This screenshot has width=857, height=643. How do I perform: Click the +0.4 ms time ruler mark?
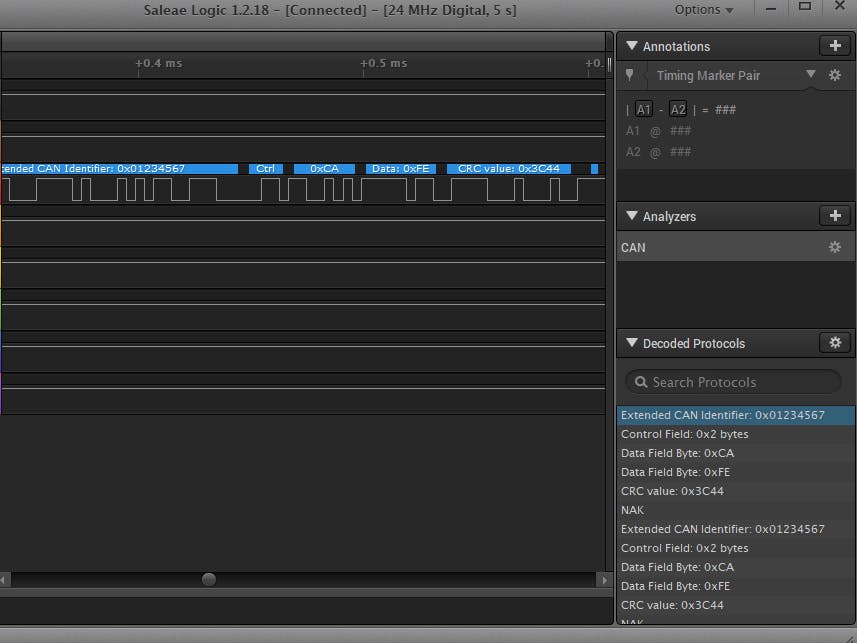pyautogui.click(x=159, y=63)
